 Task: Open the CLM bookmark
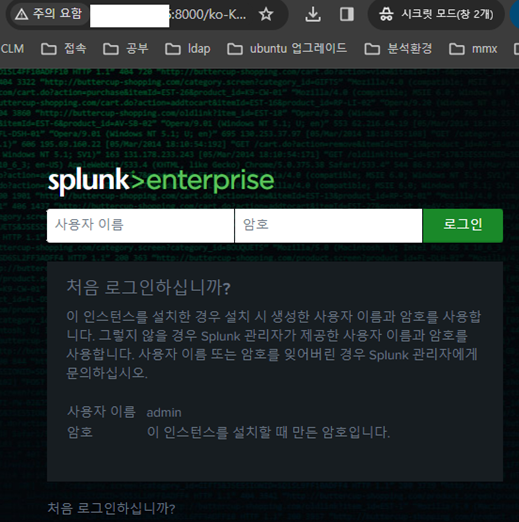tap(12, 49)
